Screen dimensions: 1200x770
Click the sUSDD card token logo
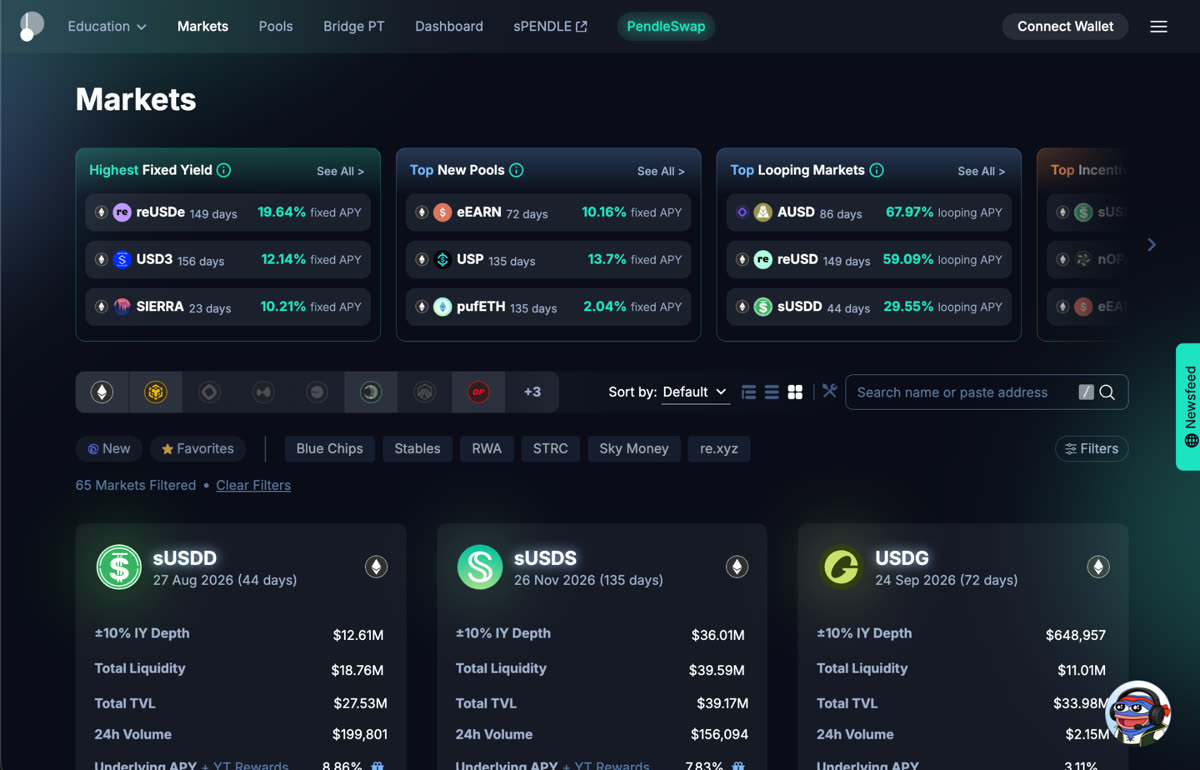pyautogui.click(x=119, y=567)
